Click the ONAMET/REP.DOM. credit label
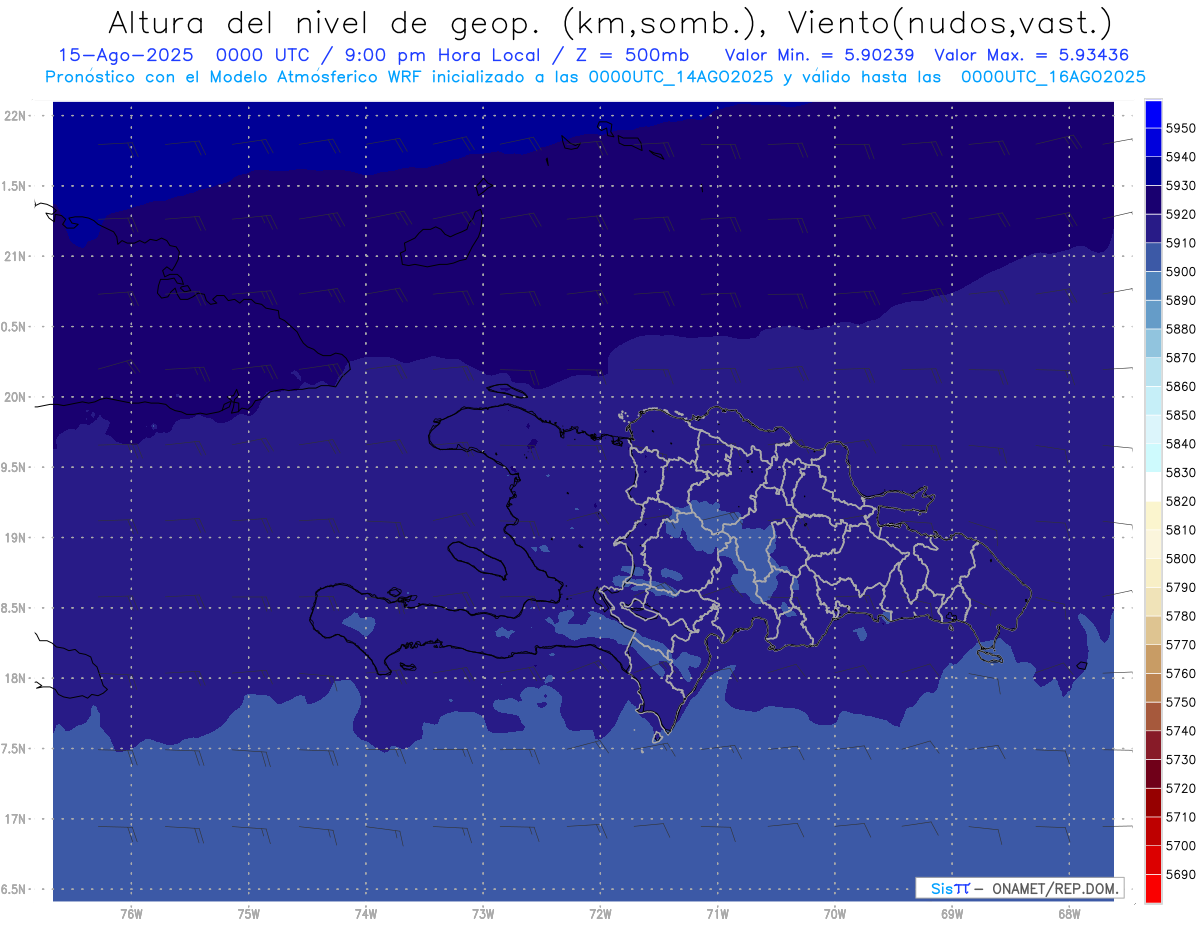1200x927 pixels. [1053, 888]
